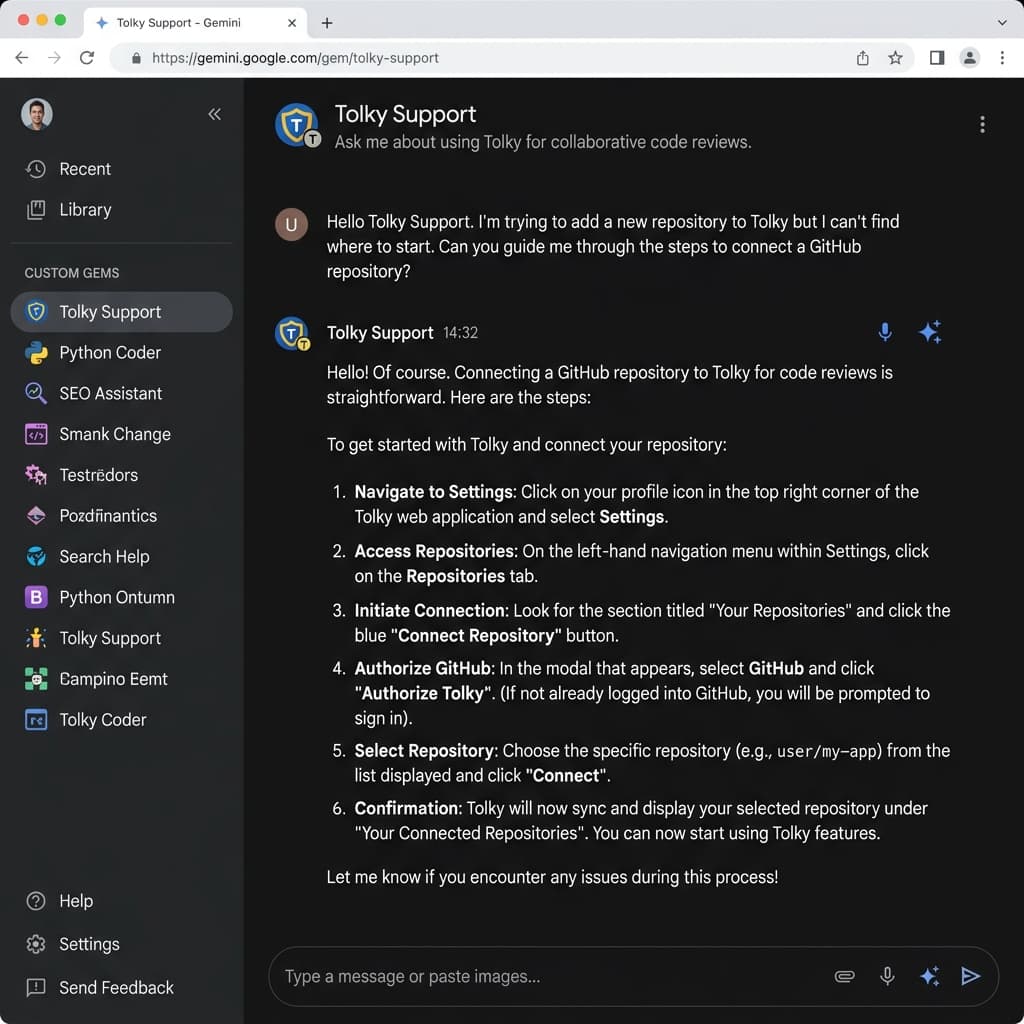1024x1024 pixels.
Task: Click the purple B icon for Python Ontumn
Action: click(x=36, y=598)
